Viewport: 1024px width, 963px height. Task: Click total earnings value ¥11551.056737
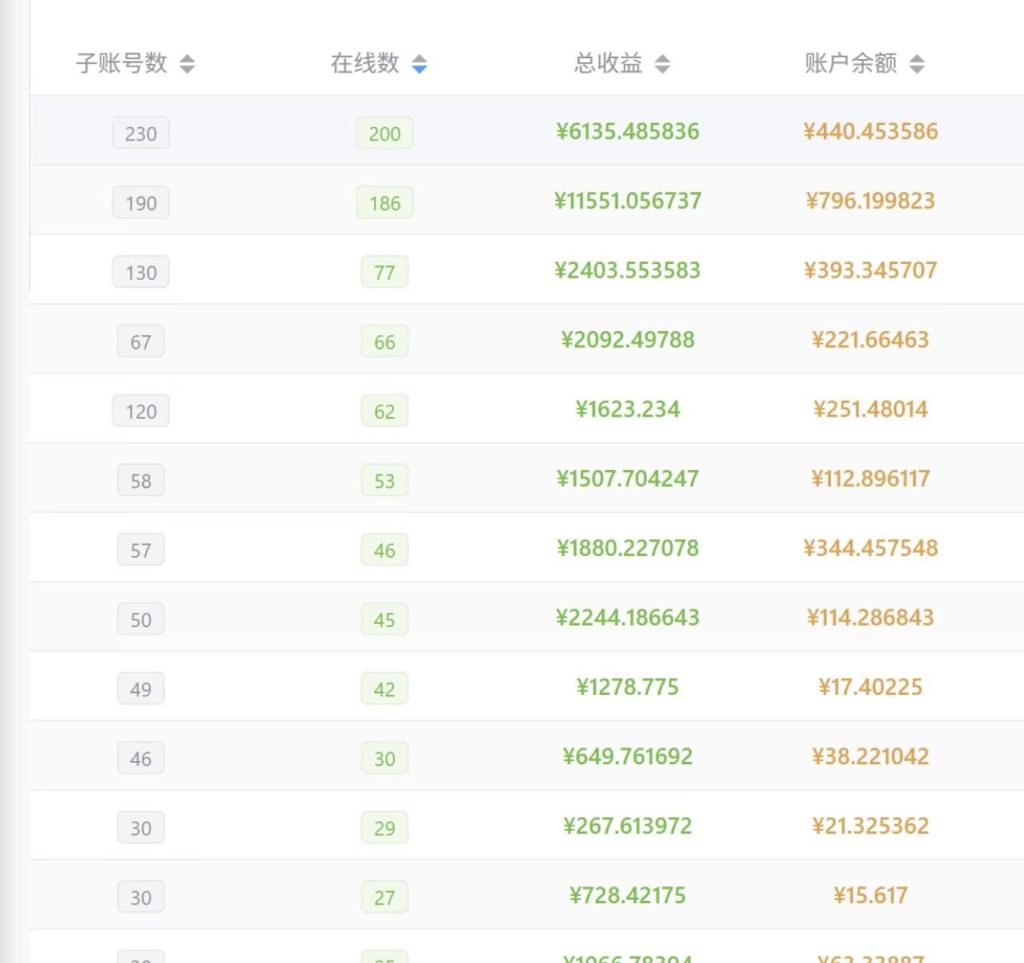click(x=628, y=201)
